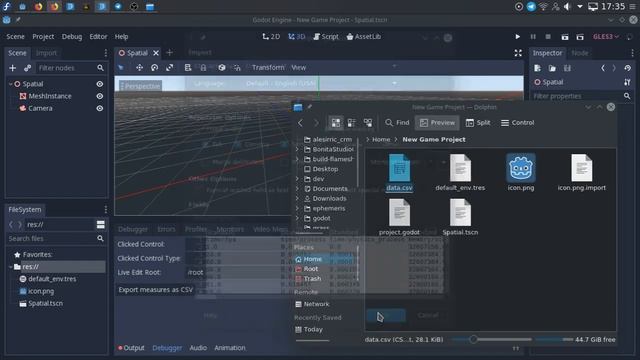Screen dimensions: 640x360
Task: Go back in Dolphin
Action: click(x=300, y=123)
